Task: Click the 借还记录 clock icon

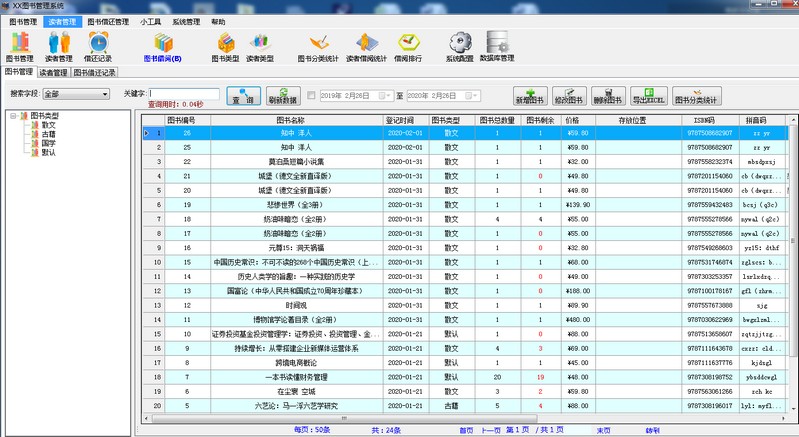Action: click(x=98, y=46)
